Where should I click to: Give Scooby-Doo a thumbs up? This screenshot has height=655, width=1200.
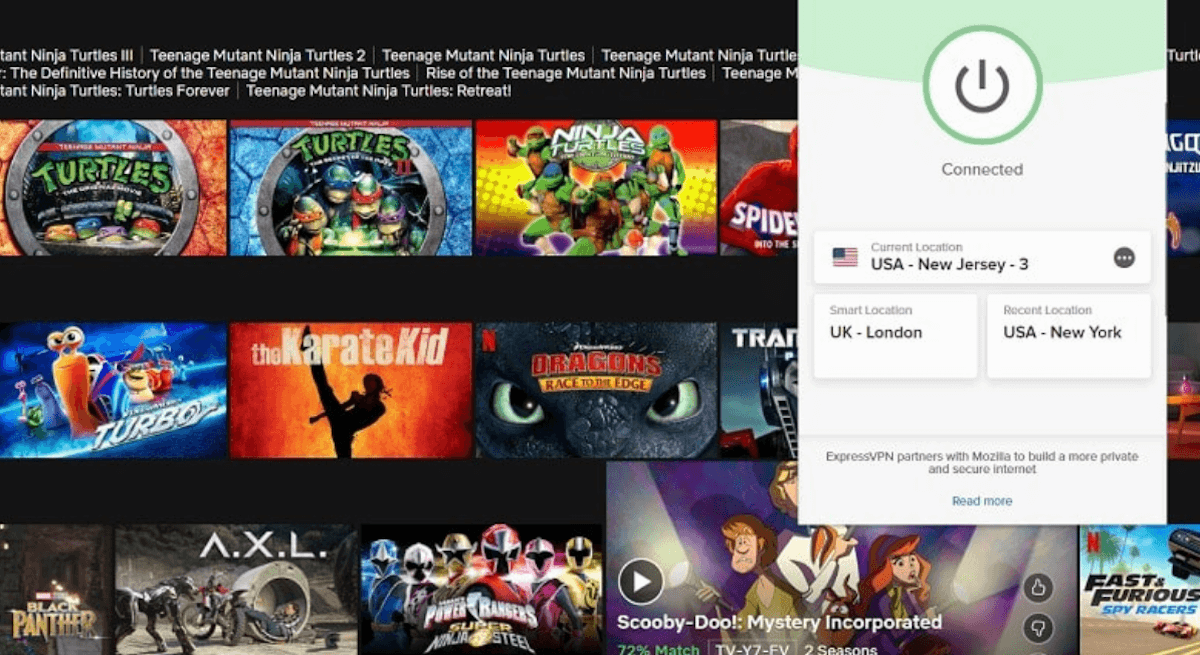1039,587
